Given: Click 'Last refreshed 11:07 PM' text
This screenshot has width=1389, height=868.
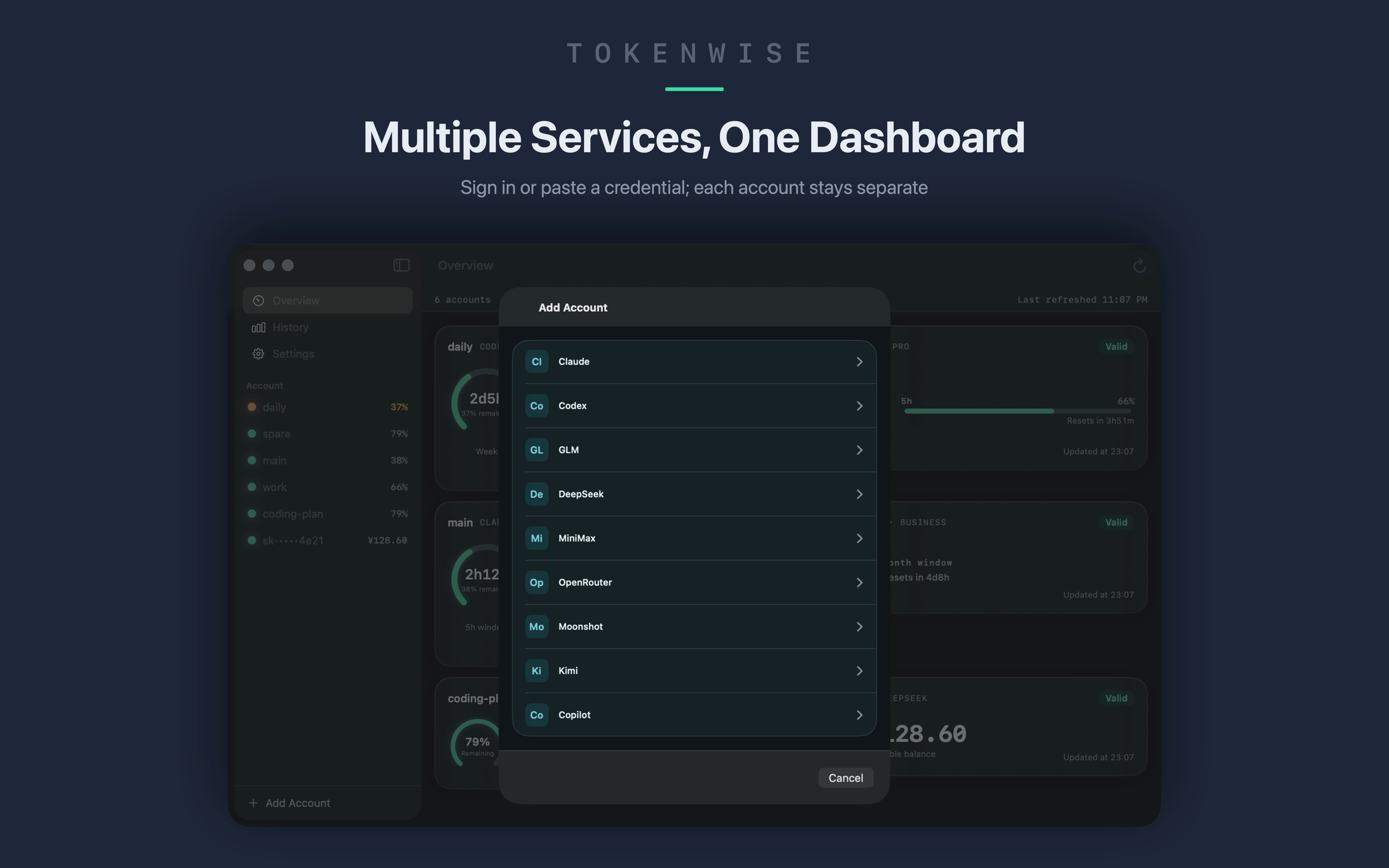Looking at the screenshot, I should (x=1082, y=299).
